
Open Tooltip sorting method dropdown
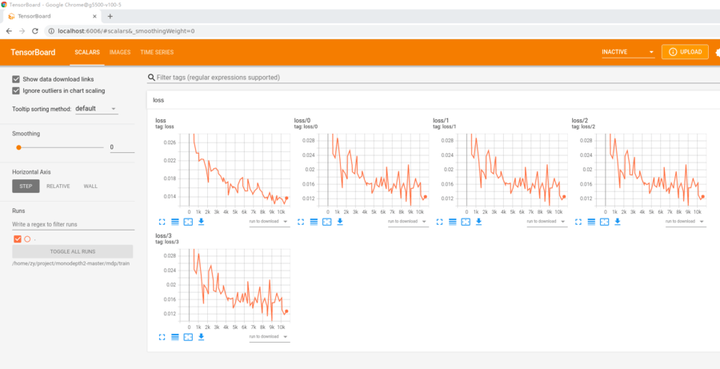click(x=96, y=109)
